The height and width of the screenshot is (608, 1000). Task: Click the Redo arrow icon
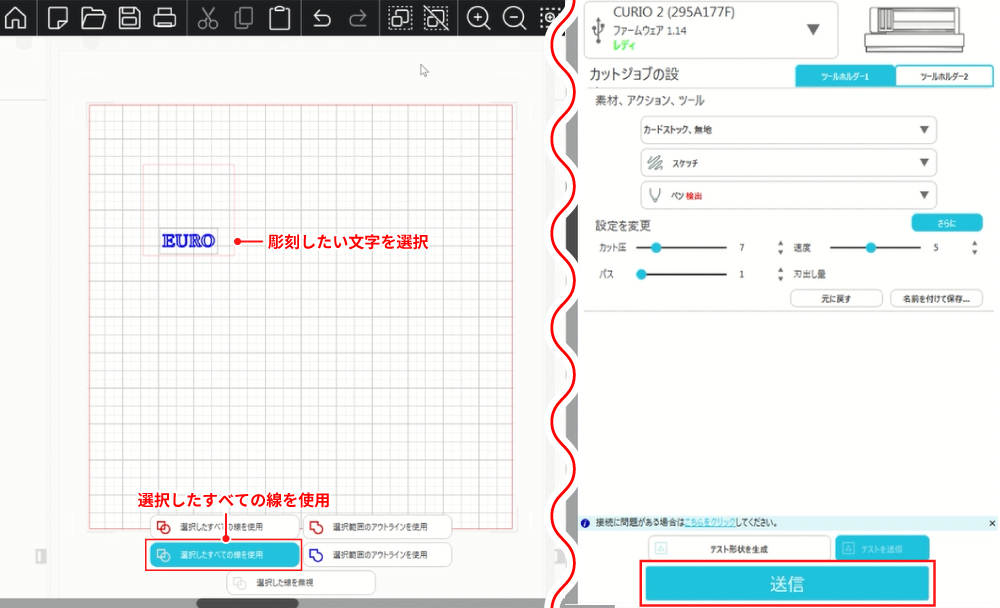point(356,17)
